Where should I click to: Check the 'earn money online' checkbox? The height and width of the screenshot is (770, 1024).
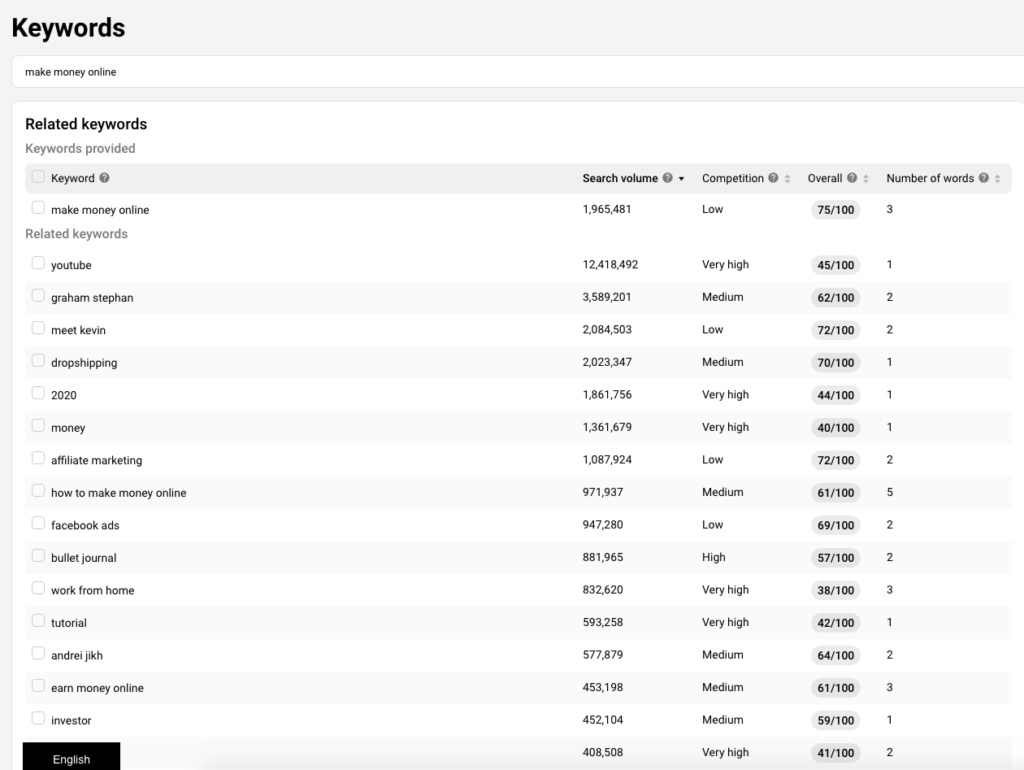pos(38,686)
